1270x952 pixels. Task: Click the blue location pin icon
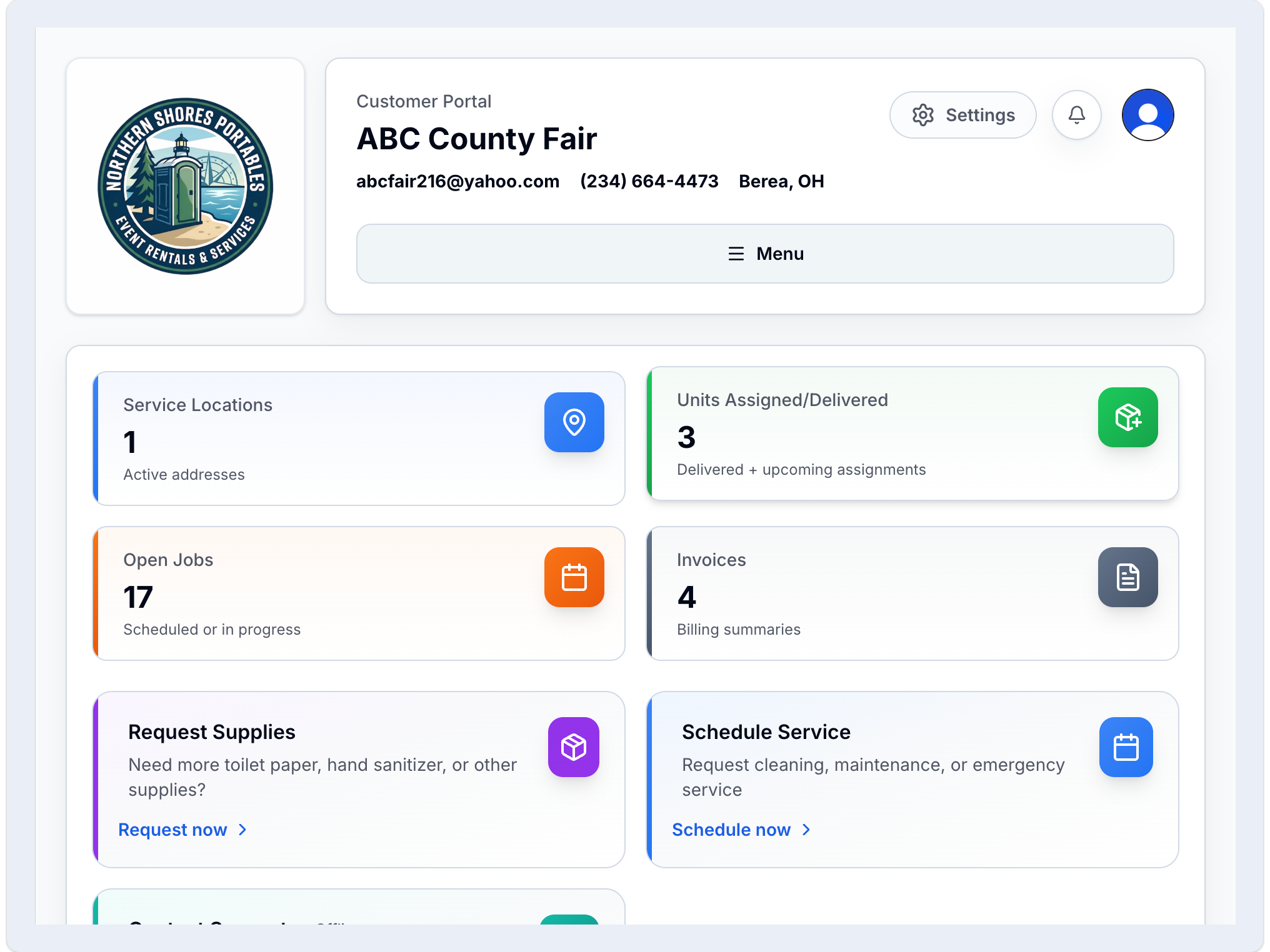[574, 422]
